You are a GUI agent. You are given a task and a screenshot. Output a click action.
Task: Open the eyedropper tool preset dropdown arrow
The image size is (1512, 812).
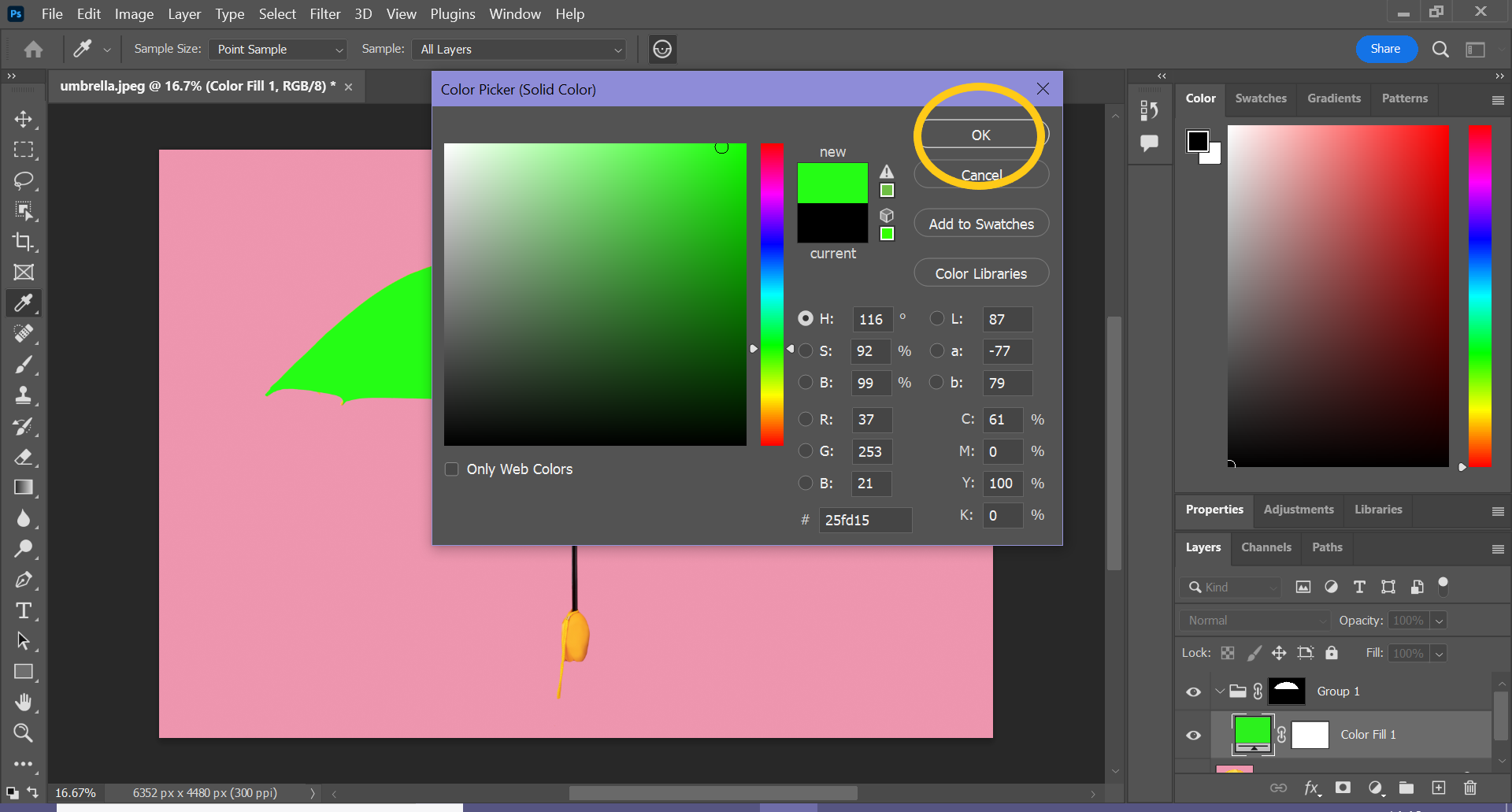click(107, 50)
